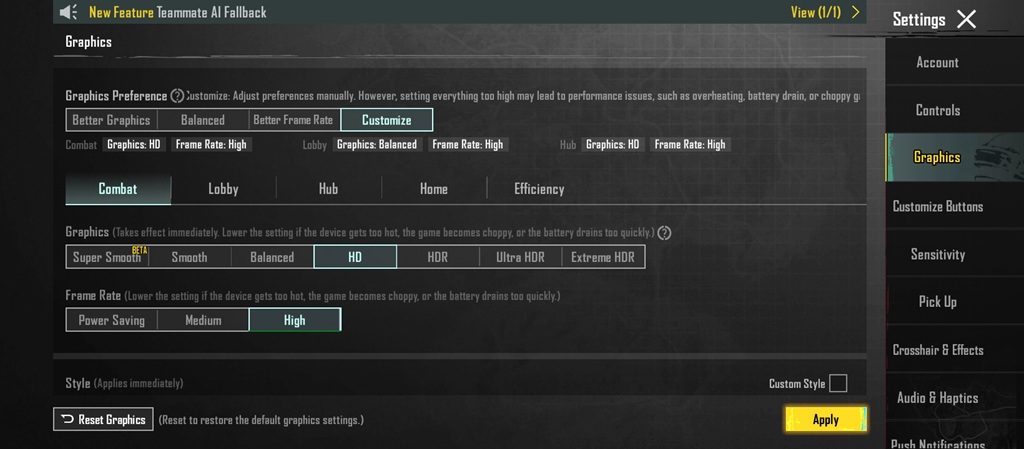This screenshot has width=1024, height=449.
Task: Open help icon beside Graphics quality description
Action: pos(664,232)
